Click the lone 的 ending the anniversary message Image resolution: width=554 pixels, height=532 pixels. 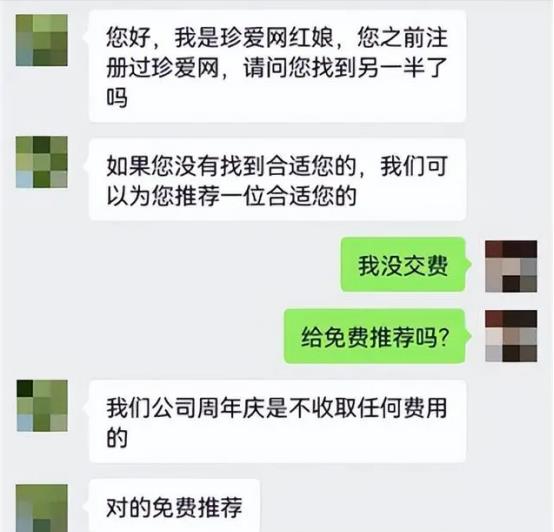tap(117, 437)
